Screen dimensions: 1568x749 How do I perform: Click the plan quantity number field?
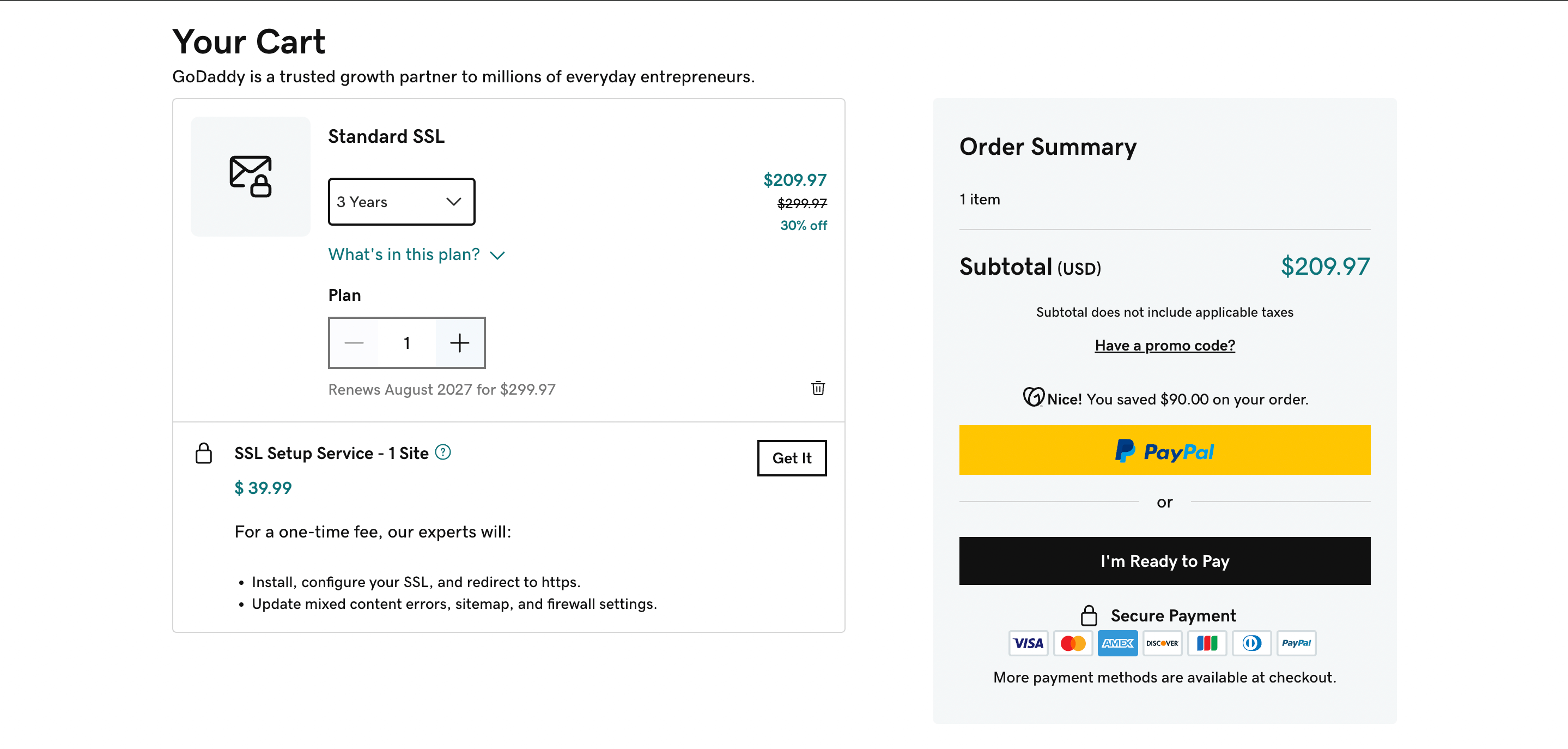coord(406,343)
